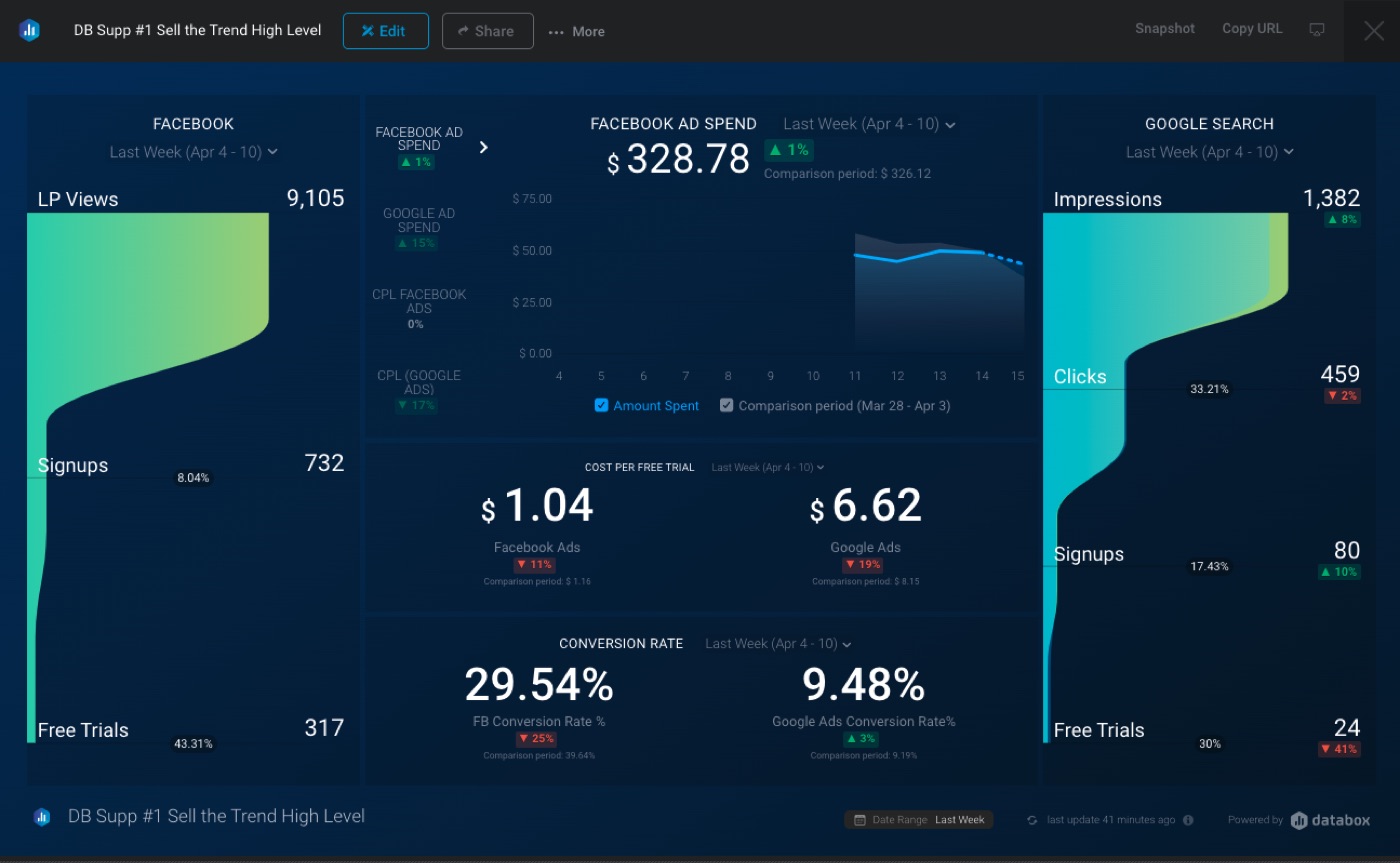
Task: Open the Google Search date range dropdown
Action: click(1210, 152)
